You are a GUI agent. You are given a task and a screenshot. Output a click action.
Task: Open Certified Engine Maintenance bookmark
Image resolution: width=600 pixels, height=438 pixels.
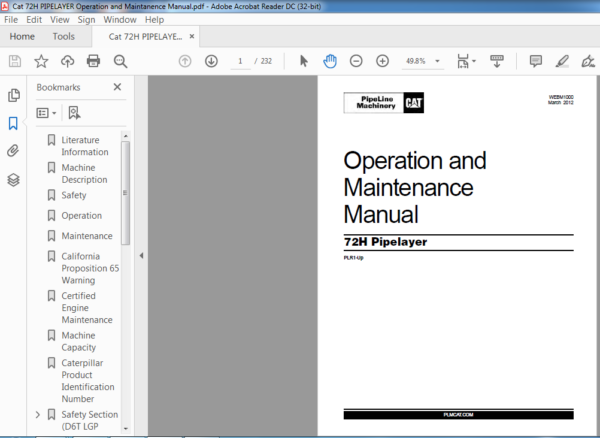point(87,308)
